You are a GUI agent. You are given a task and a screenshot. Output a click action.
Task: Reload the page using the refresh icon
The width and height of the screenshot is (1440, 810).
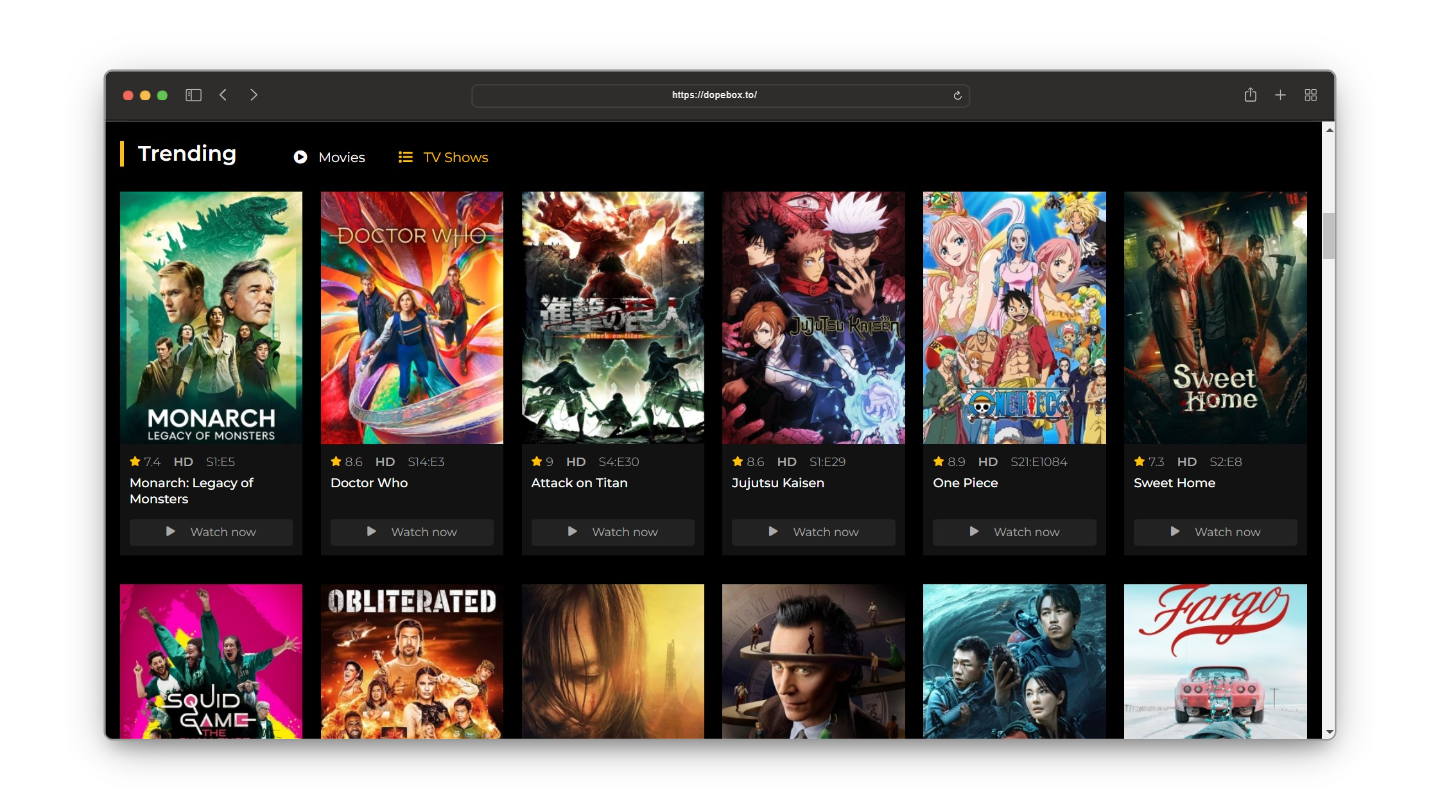click(957, 96)
